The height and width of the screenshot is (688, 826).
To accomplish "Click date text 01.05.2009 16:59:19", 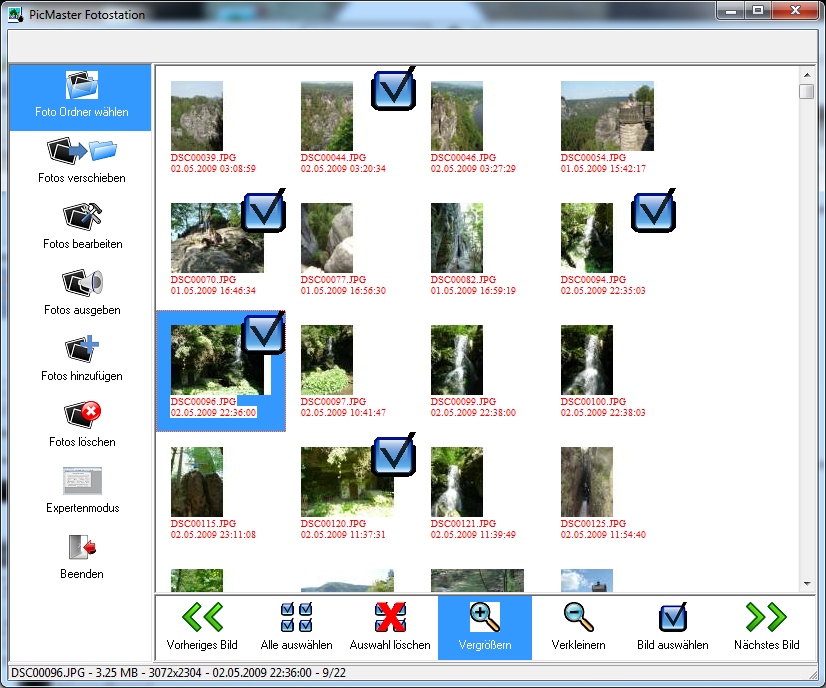I will [x=473, y=291].
